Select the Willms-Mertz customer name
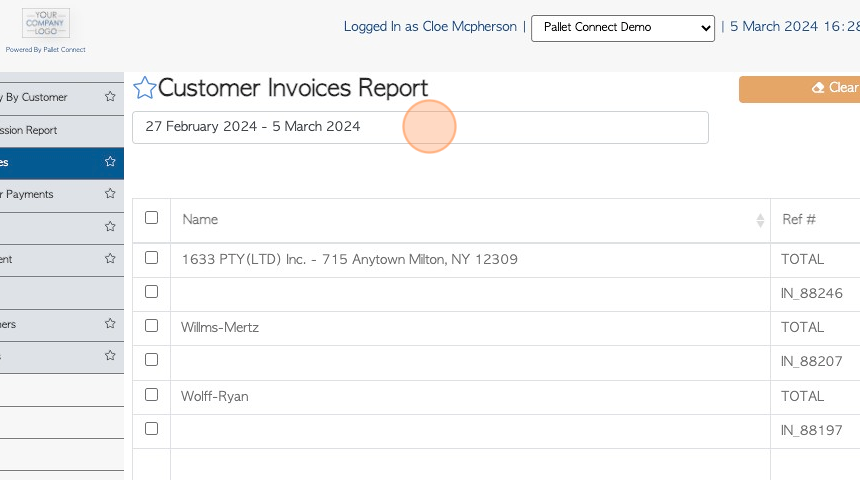The image size is (860, 480). tap(219, 327)
